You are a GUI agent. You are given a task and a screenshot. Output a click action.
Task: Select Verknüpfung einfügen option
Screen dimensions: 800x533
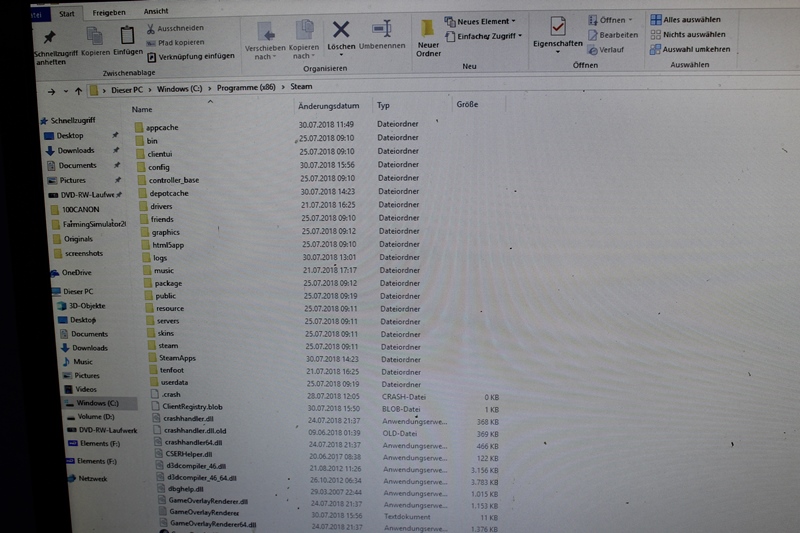coord(191,57)
